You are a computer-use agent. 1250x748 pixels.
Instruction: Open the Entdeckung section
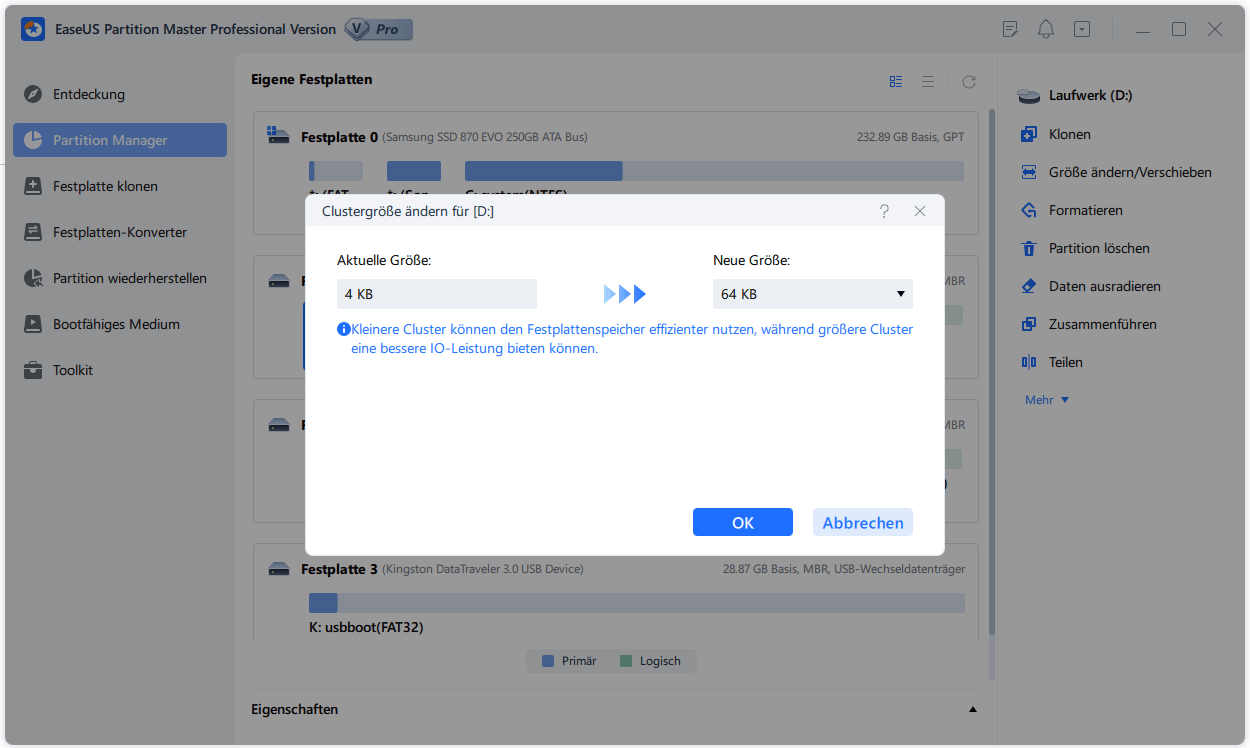tap(120, 94)
